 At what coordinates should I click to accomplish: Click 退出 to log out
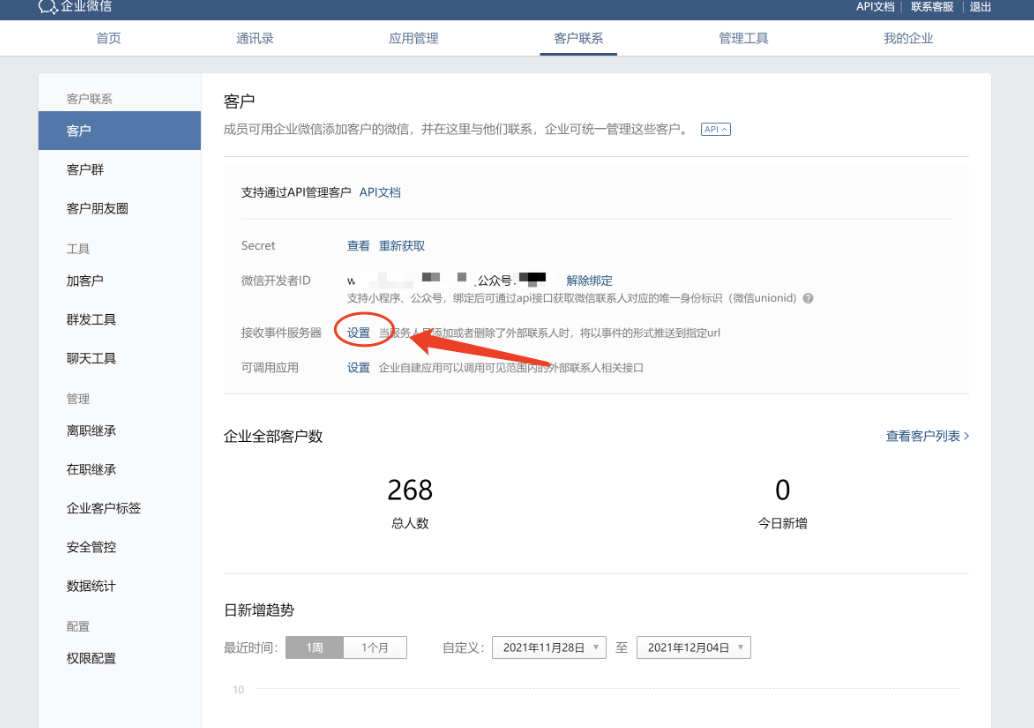coord(980,7)
